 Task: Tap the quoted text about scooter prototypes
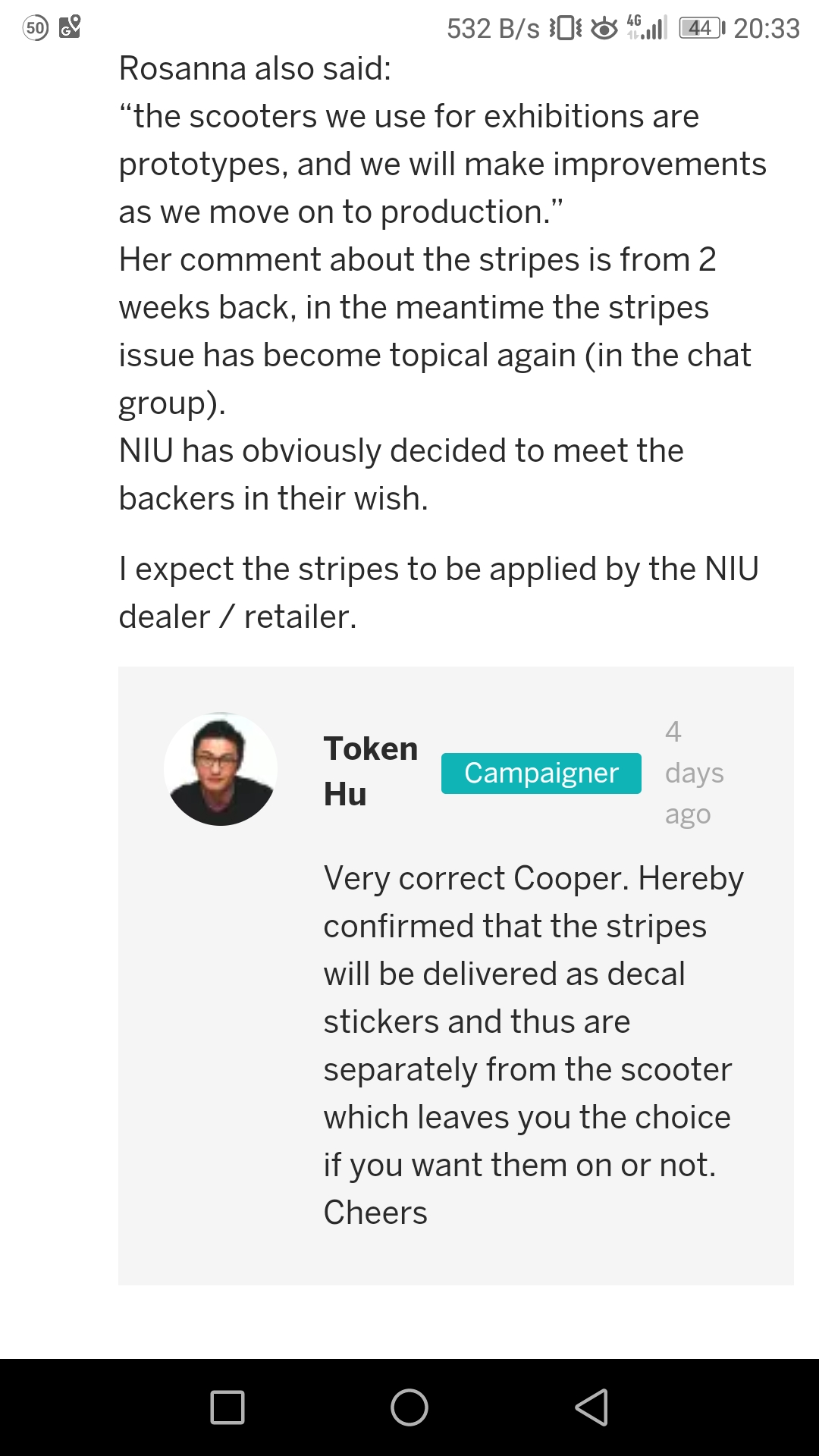442,164
